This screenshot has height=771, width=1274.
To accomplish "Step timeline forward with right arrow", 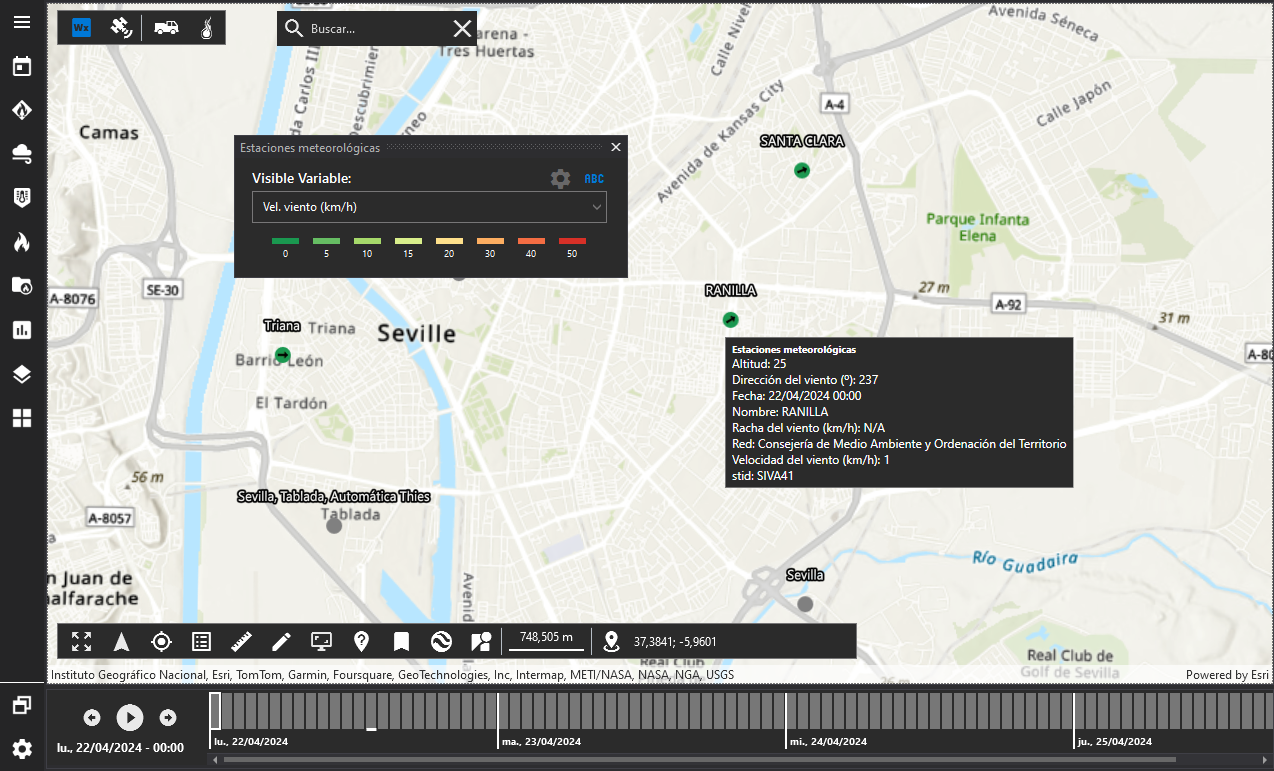I will (x=168, y=717).
